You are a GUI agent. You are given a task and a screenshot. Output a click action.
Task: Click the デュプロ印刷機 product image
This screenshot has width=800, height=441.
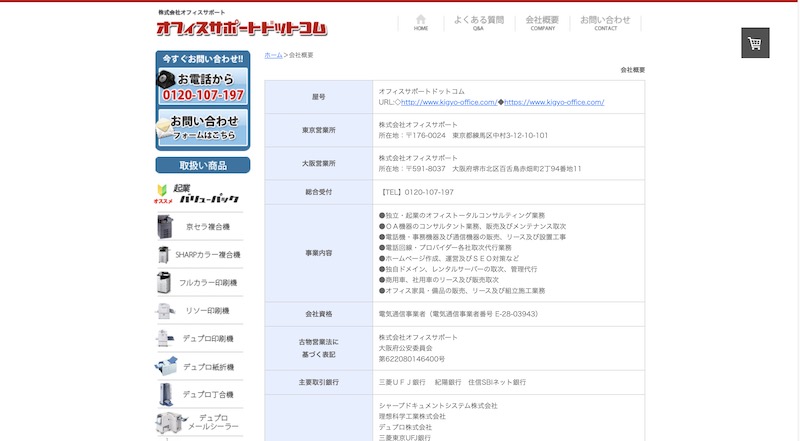click(164, 338)
